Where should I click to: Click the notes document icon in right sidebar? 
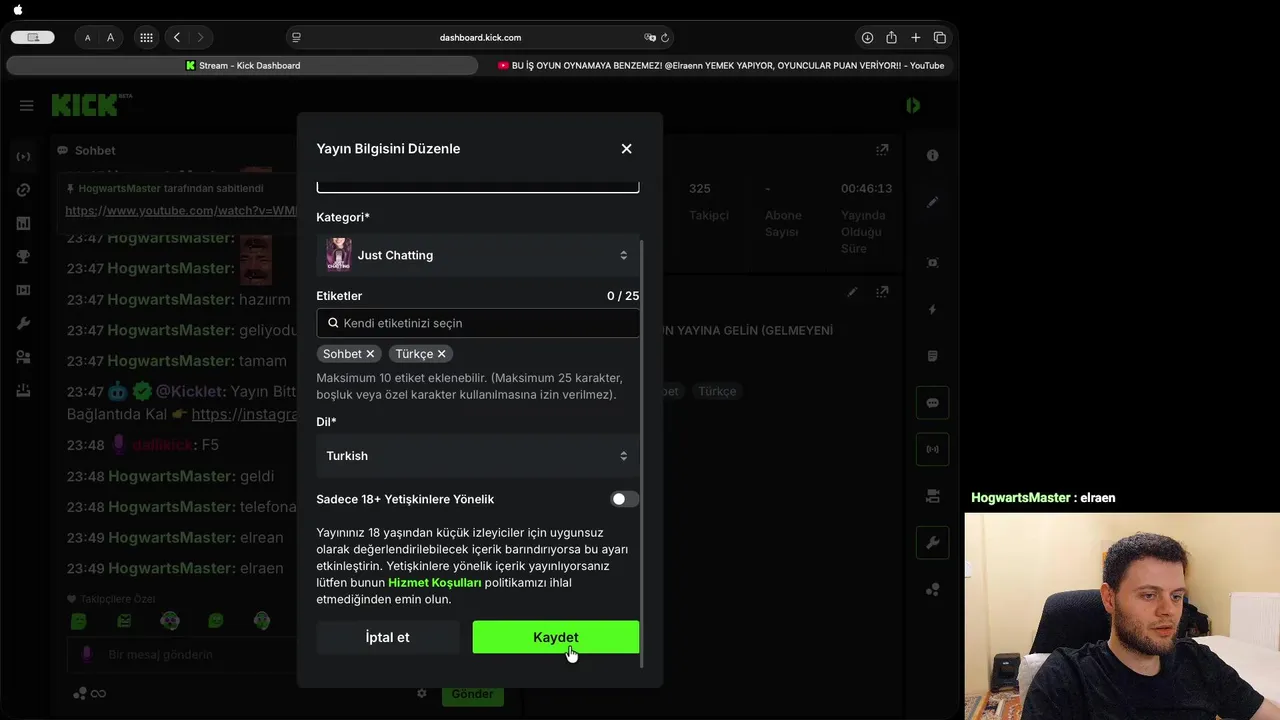[x=932, y=356]
